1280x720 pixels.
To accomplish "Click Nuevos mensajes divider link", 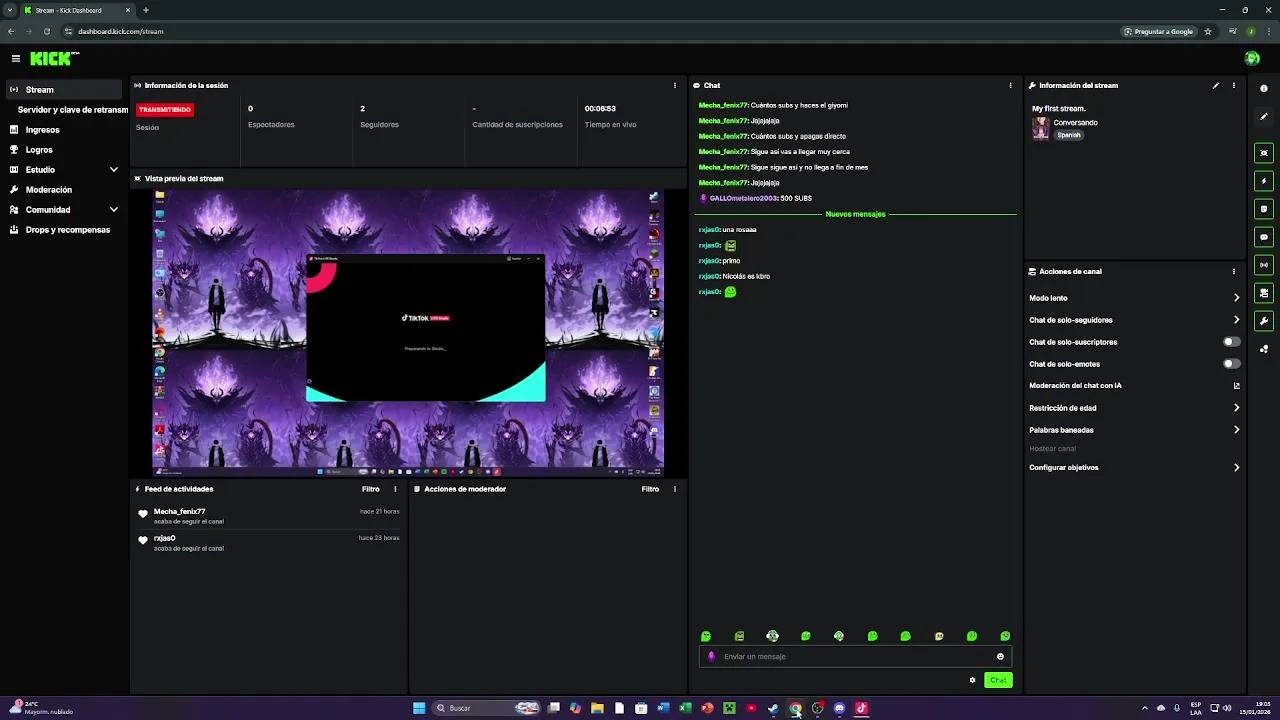I will pyautogui.click(x=855, y=214).
